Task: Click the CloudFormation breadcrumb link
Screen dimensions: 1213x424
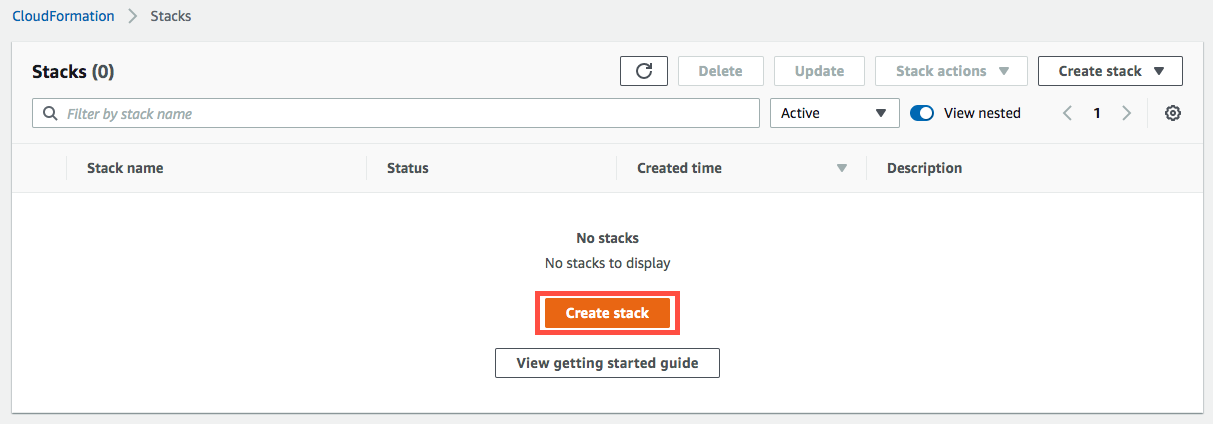Action: (63, 16)
